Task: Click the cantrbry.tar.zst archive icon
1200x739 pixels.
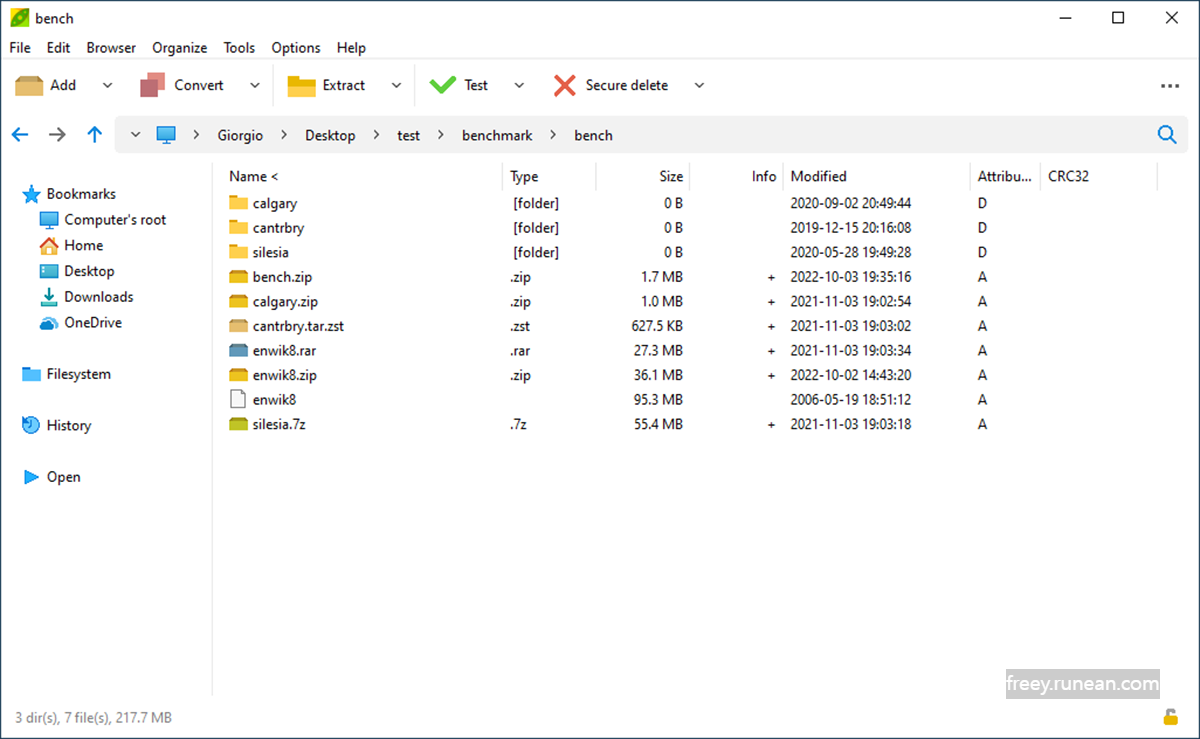Action: coord(238,326)
